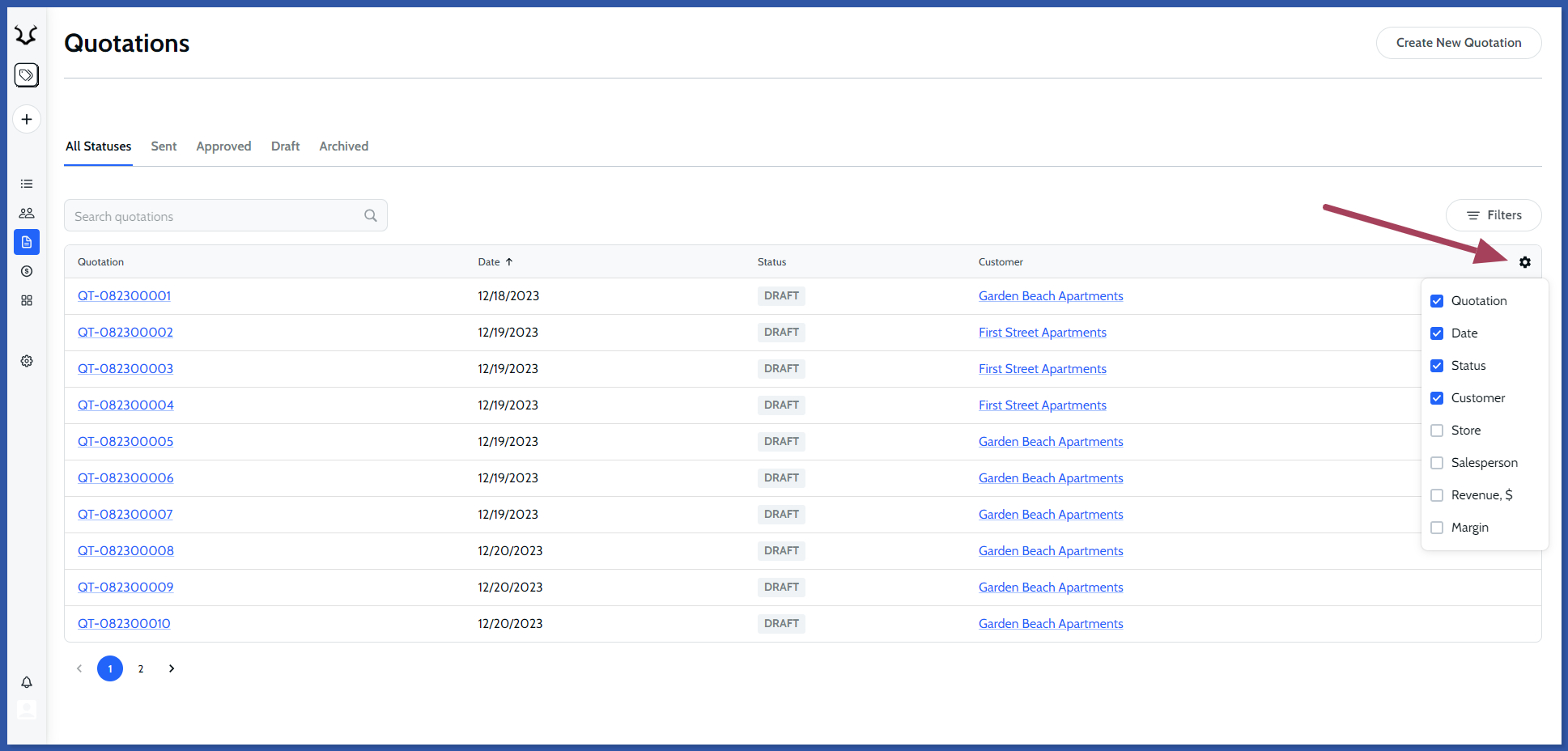This screenshot has width=1568, height=751.
Task: Open quotation QT-082300009
Action: pyautogui.click(x=125, y=588)
